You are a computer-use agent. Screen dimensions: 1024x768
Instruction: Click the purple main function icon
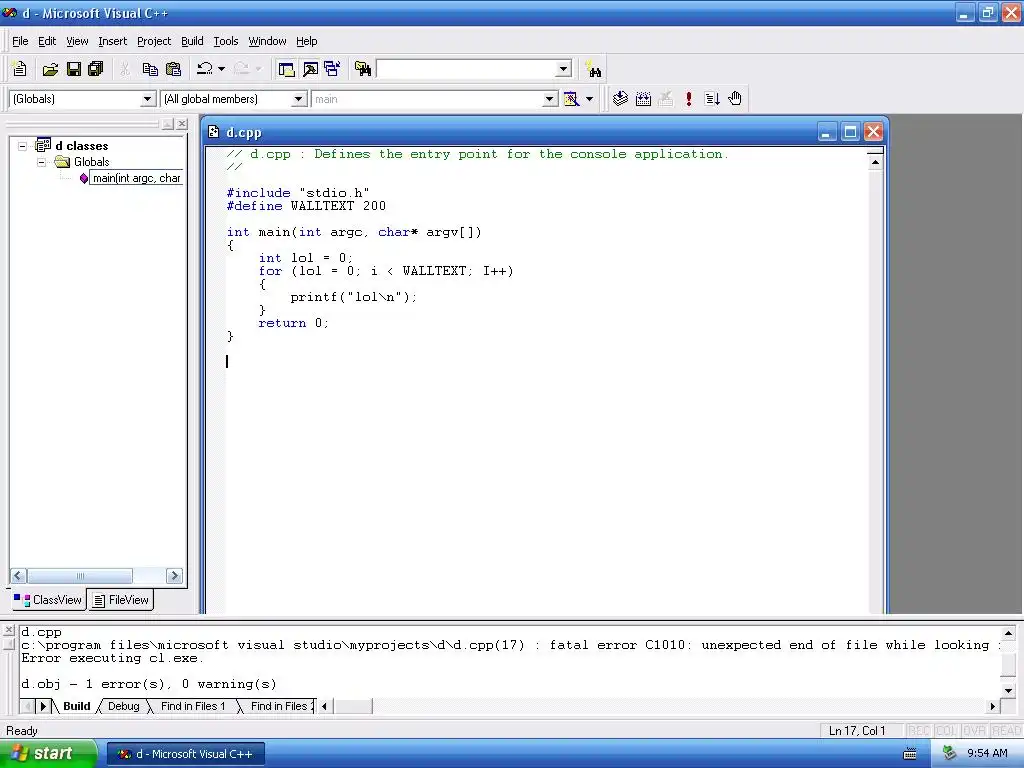pos(84,178)
